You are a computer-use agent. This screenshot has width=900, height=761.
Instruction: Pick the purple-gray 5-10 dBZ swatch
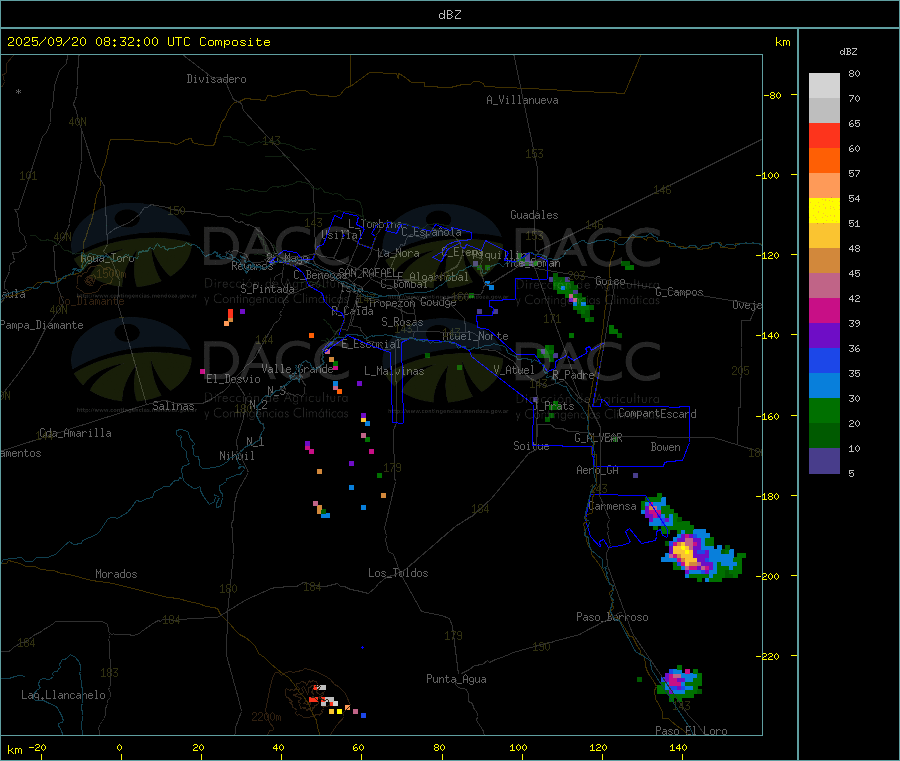[x=824, y=461]
